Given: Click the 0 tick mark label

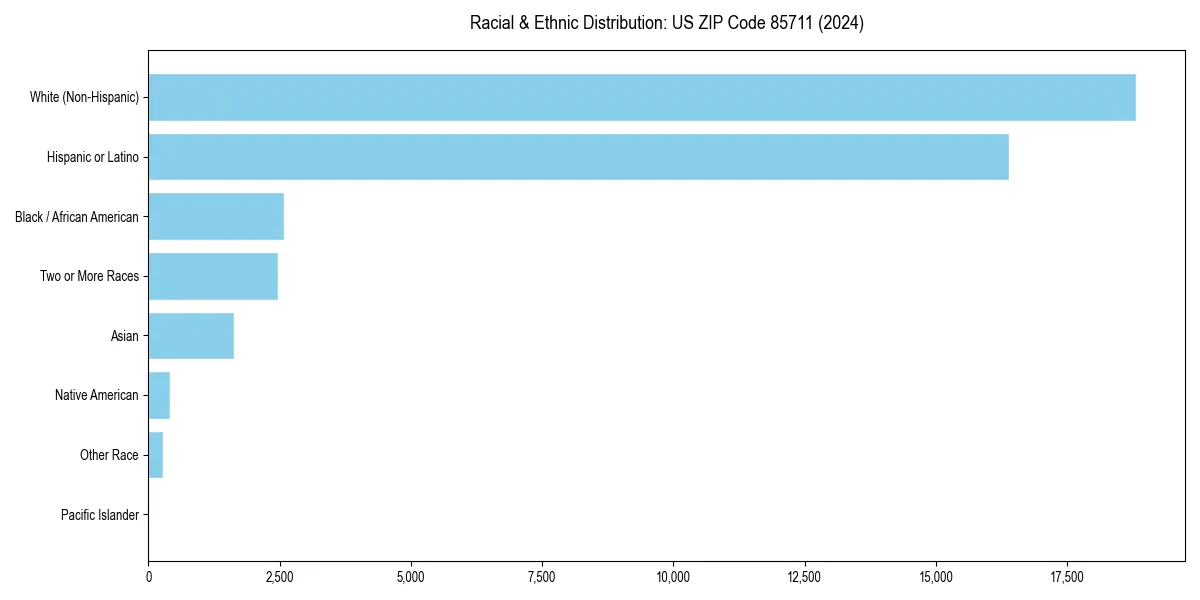Looking at the screenshot, I should coord(148,576).
